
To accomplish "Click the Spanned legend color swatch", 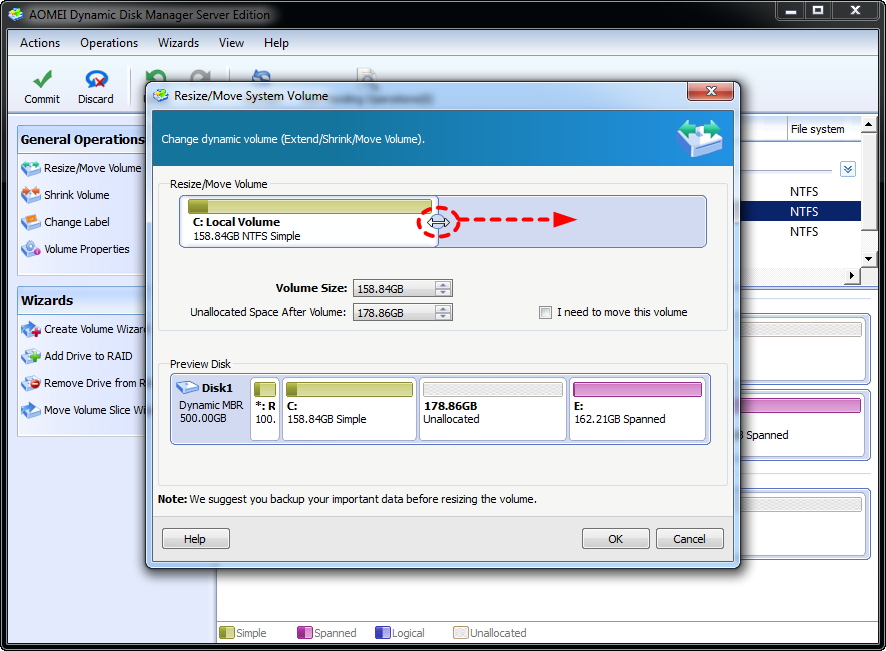I will 305,632.
